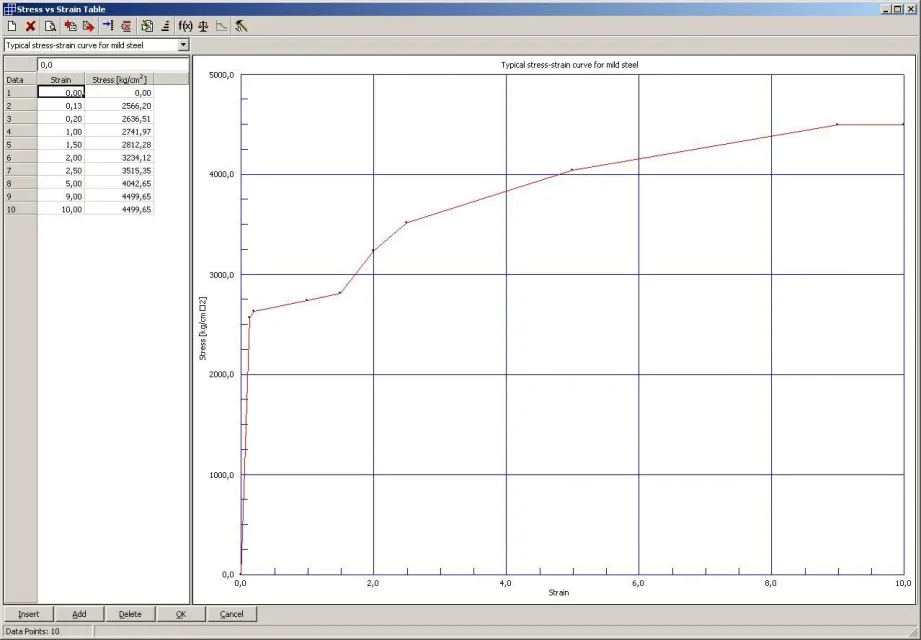Click the Strain column header
This screenshot has height=640, width=921.
[61, 79]
